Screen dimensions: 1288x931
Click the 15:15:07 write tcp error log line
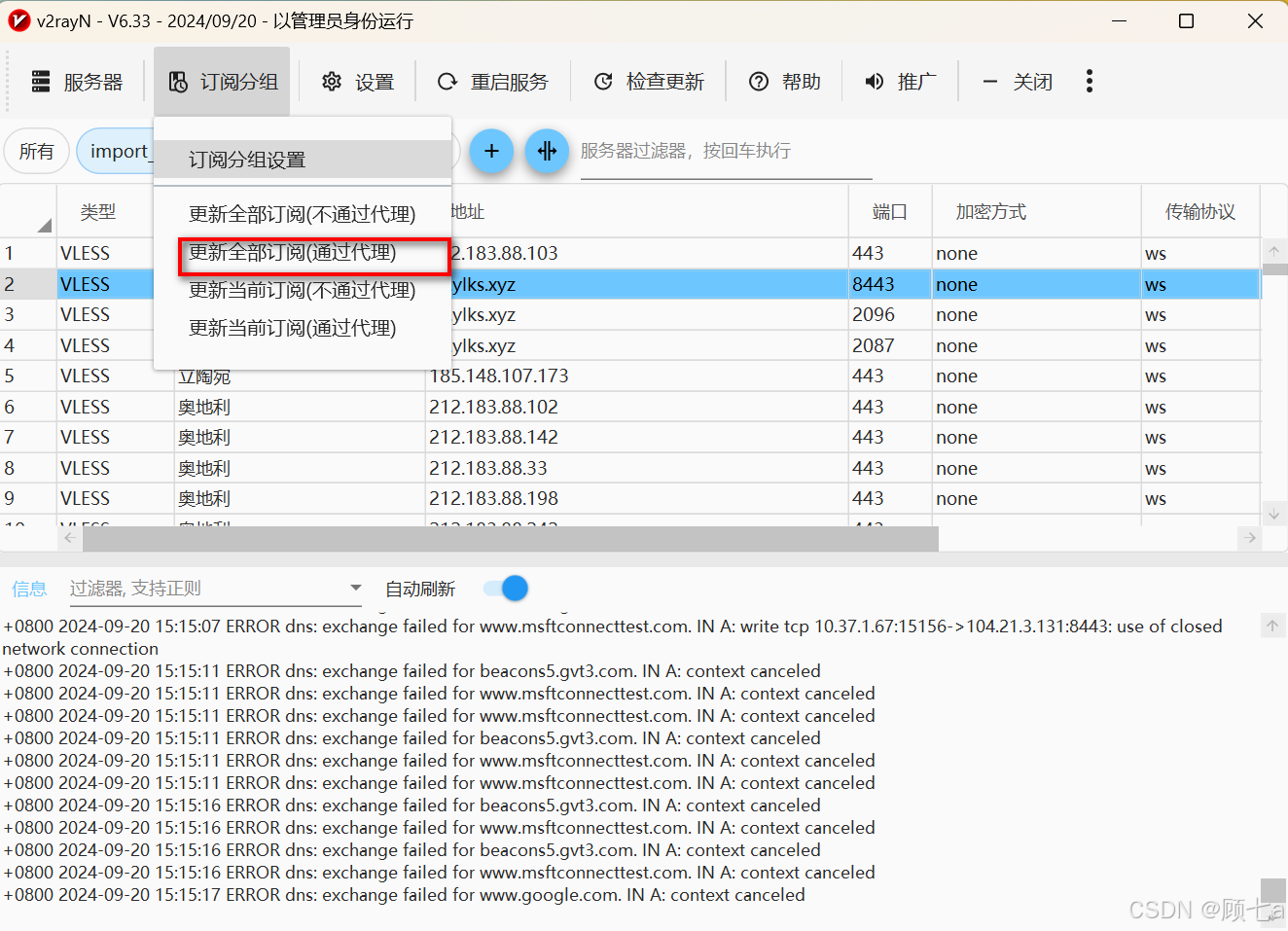point(613,637)
